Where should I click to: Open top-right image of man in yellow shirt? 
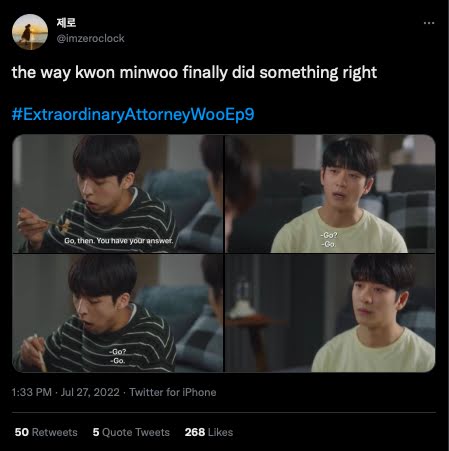click(330, 193)
